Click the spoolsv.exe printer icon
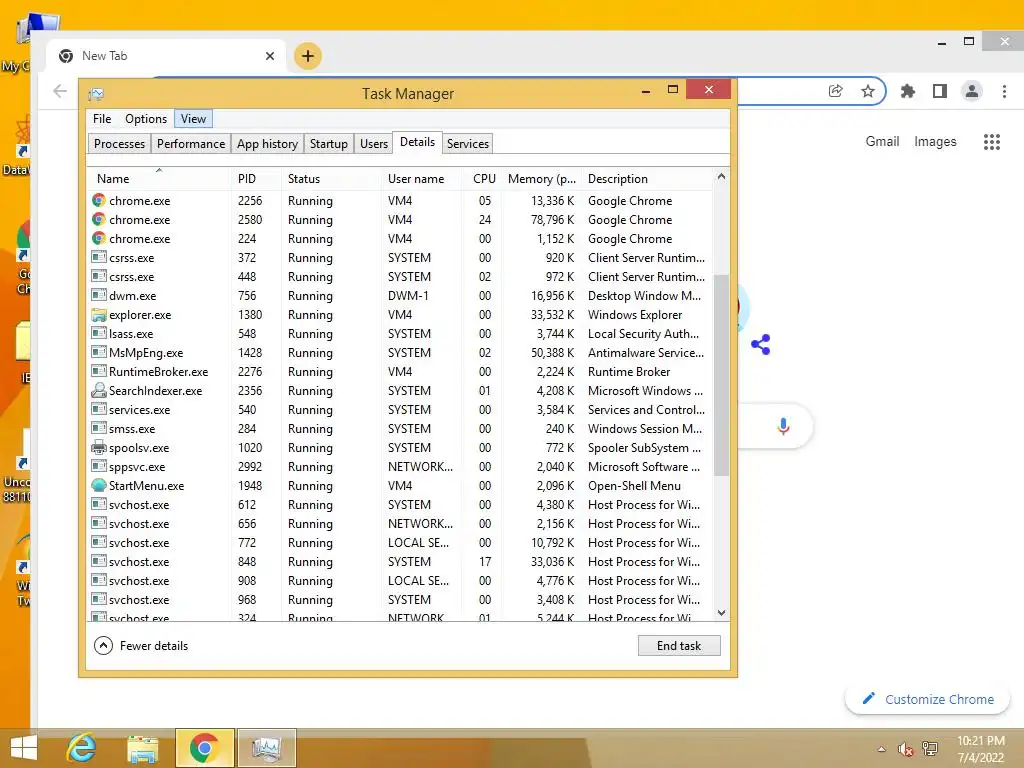Image resolution: width=1024 pixels, height=768 pixels. 99,447
